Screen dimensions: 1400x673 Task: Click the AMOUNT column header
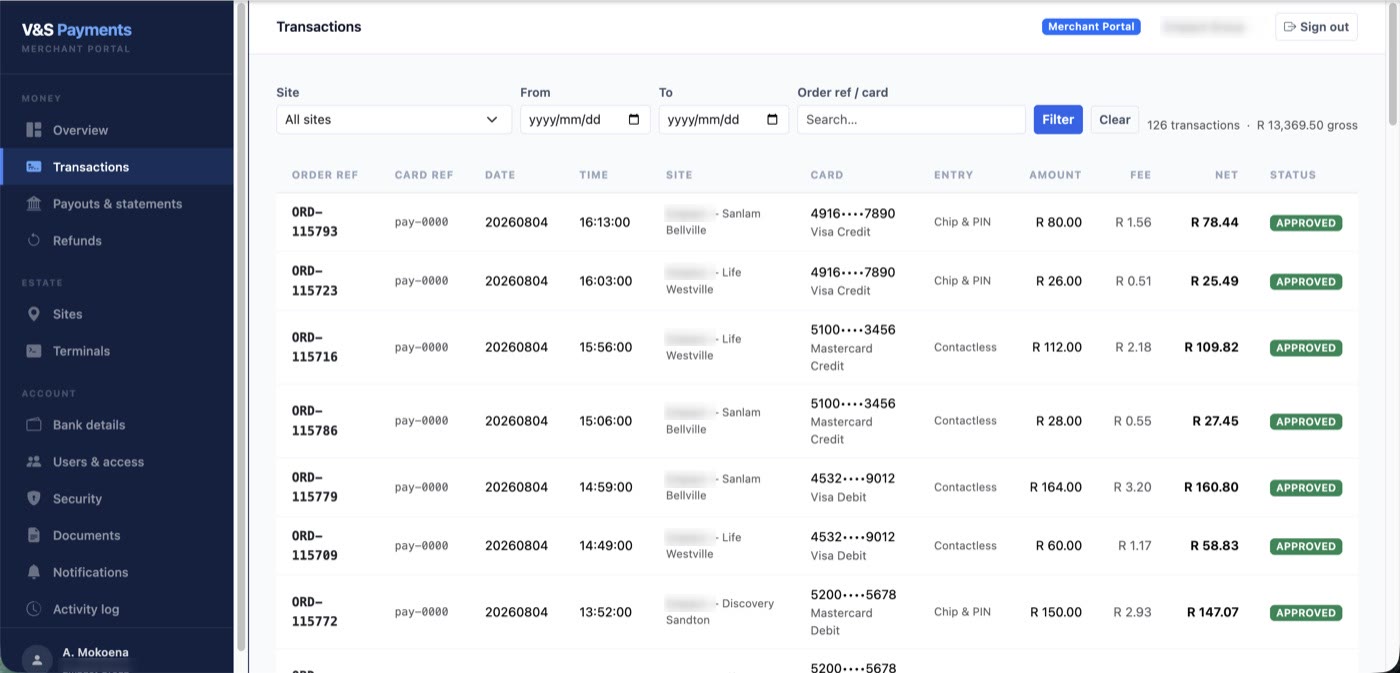[1055, 175]
